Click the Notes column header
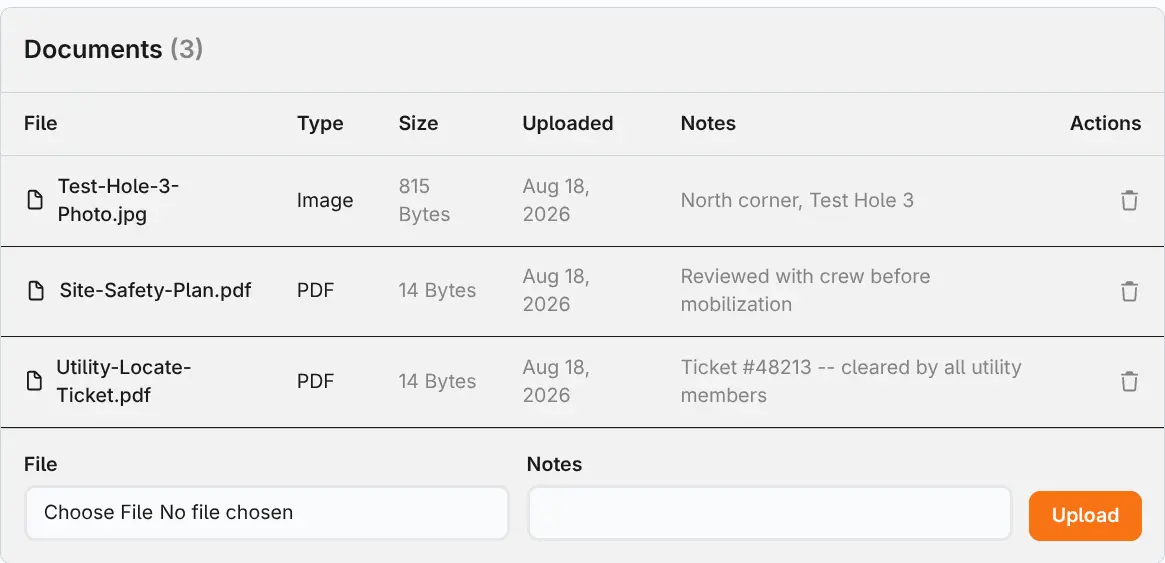Image resolution: width=1165 pixels, height=563 pixels. pyautogui.click(x=708, y=123)
